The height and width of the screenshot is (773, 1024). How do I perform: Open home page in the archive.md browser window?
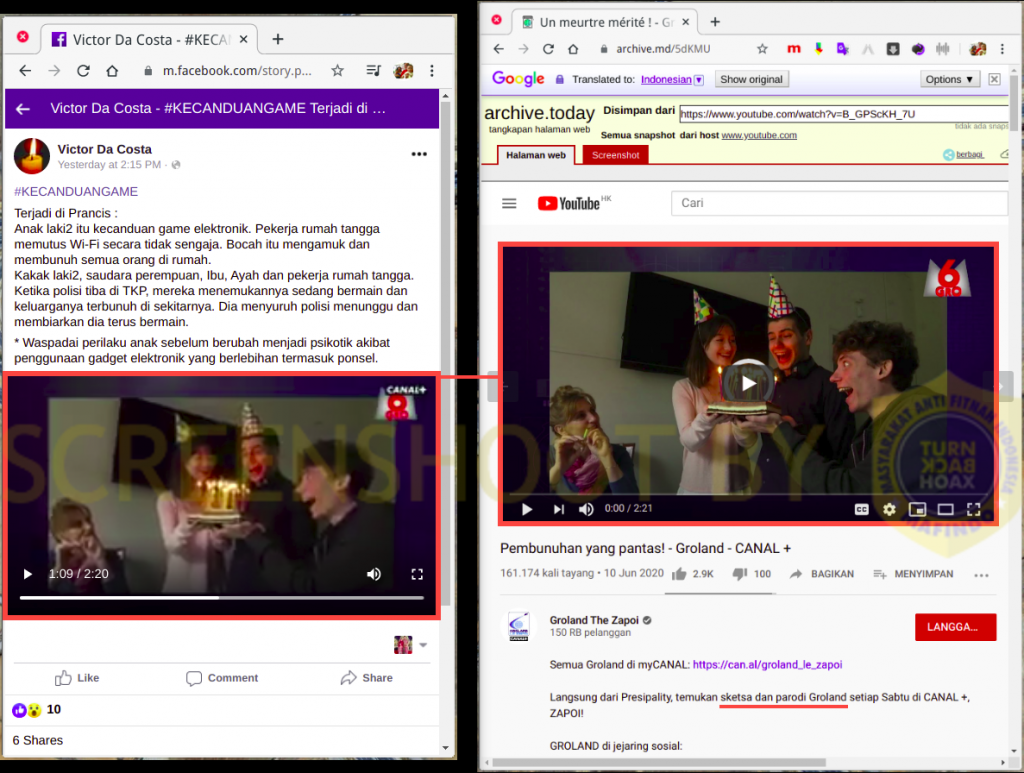(573, 49)
